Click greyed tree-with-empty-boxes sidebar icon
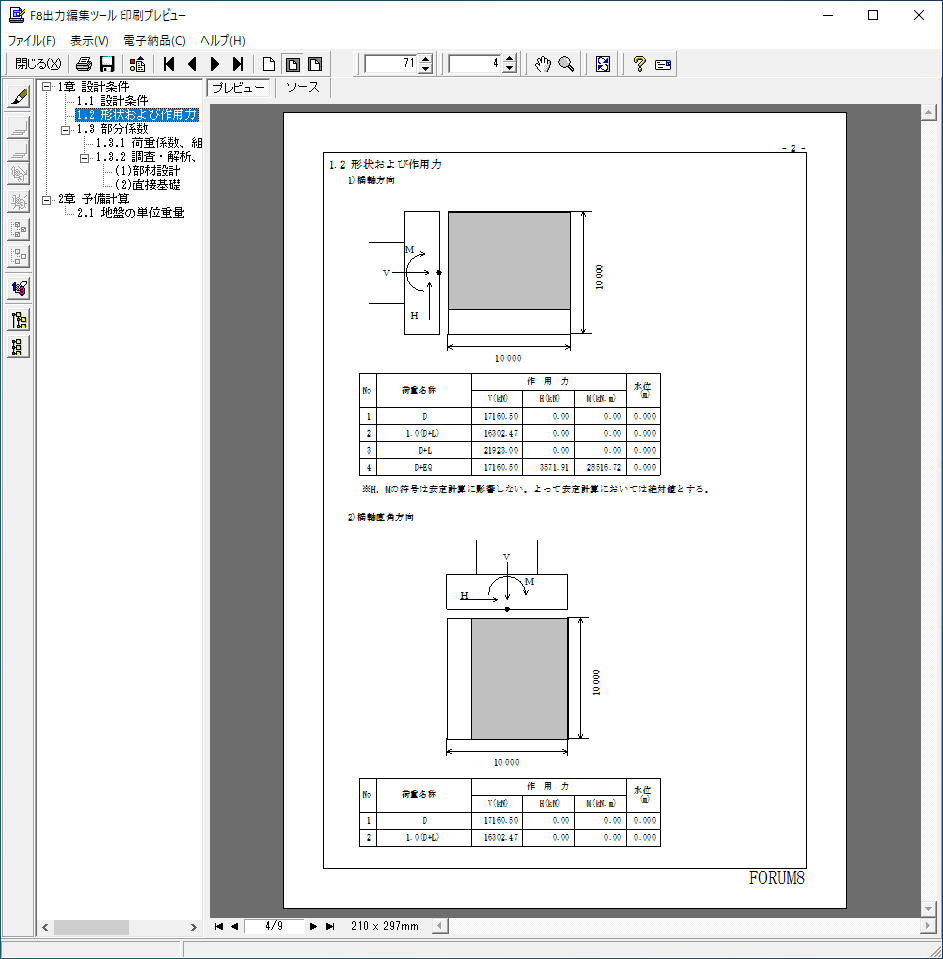Image resolution: width=943 pixels, height=959 pixels. pos(19,256)
